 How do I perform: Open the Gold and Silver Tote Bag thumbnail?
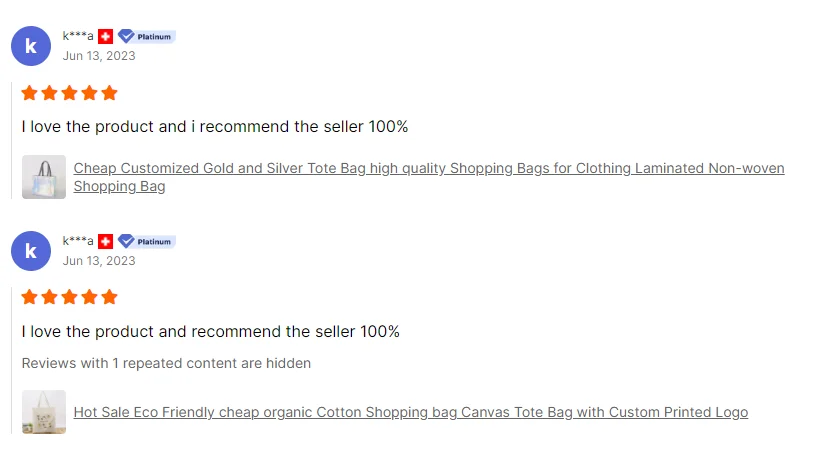click(44, 177)
